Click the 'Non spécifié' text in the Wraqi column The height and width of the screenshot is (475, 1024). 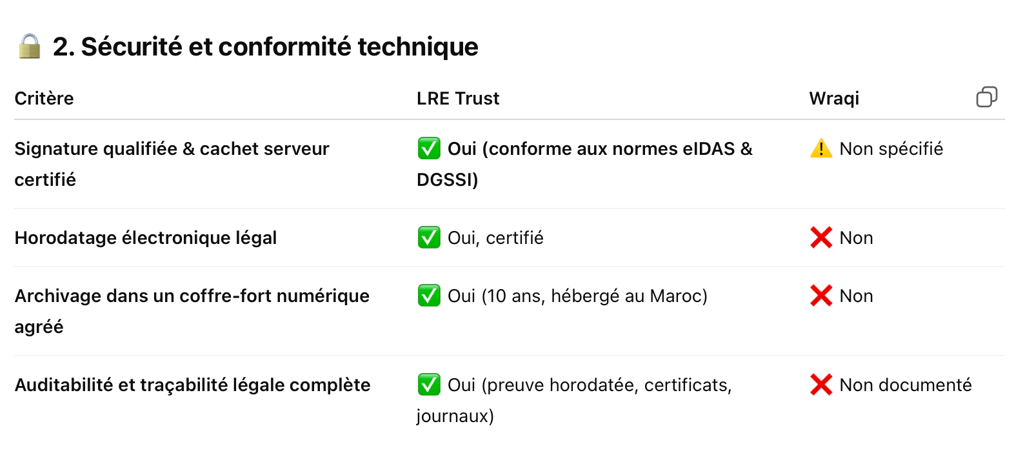click(891, 149)
